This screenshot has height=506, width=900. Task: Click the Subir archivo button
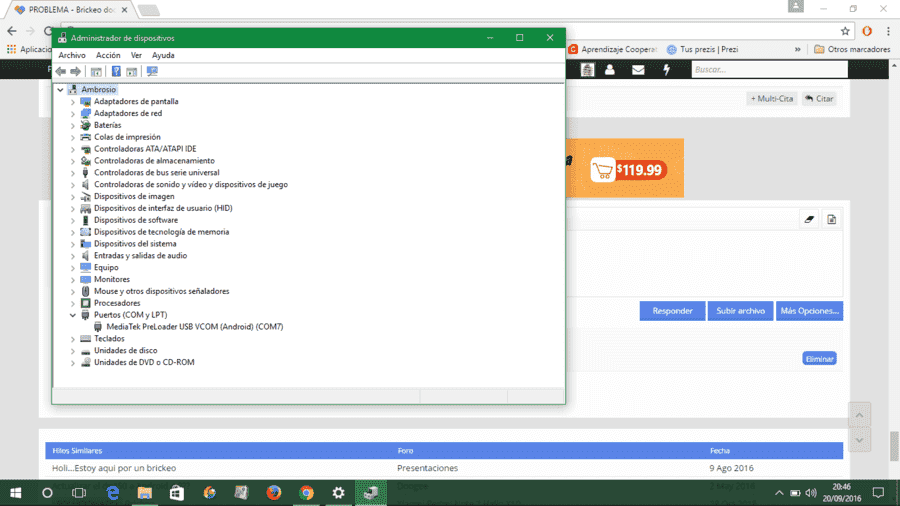click(740, 311)
